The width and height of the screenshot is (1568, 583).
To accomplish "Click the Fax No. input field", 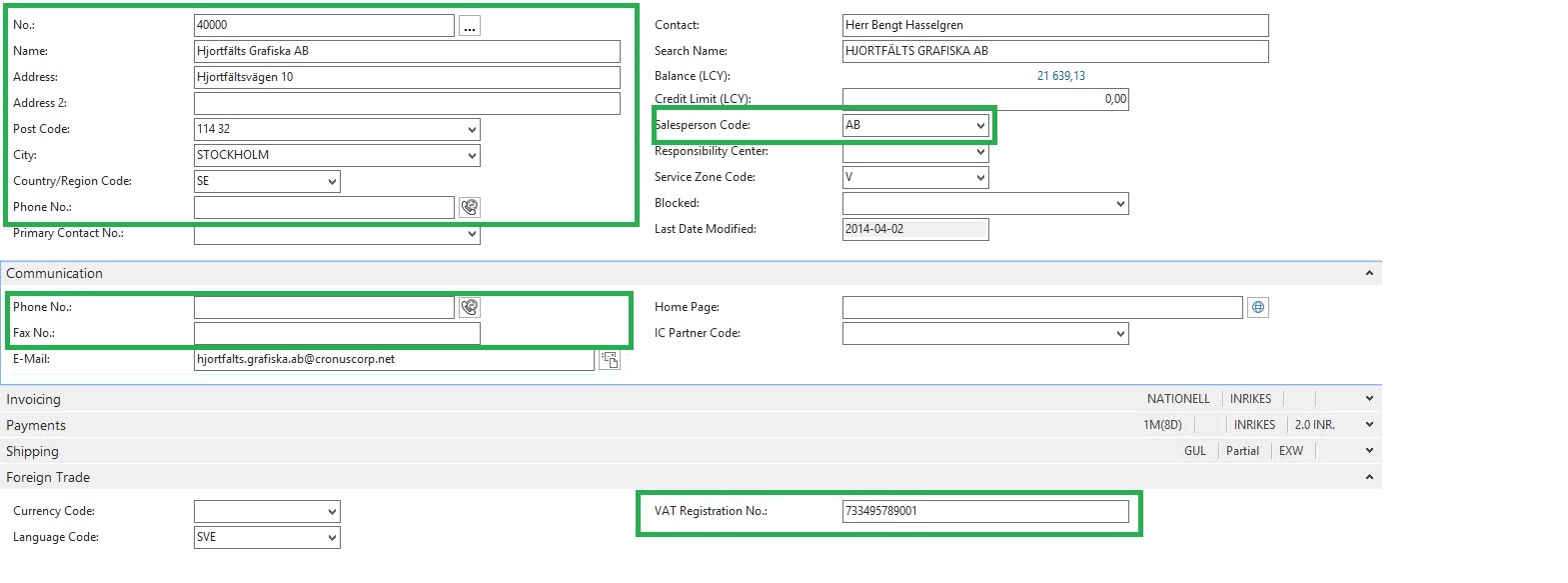I will pos(336,333).
